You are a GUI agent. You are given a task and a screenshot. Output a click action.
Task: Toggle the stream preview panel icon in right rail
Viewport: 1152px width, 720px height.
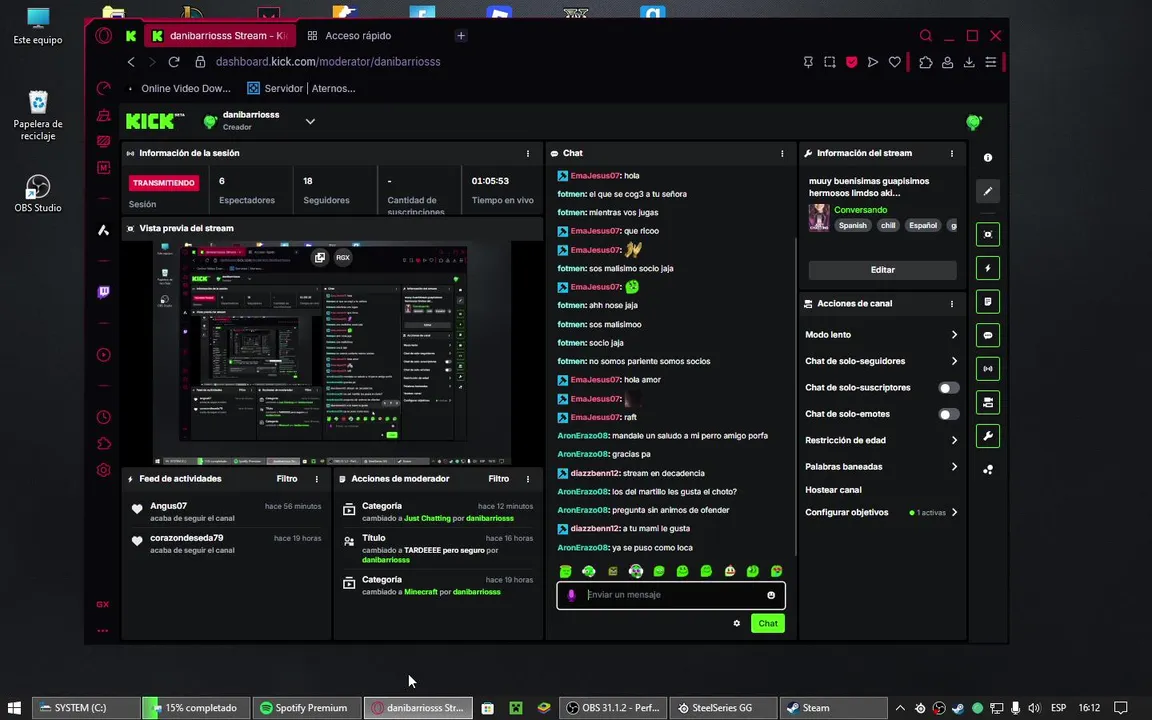(987, 234)
